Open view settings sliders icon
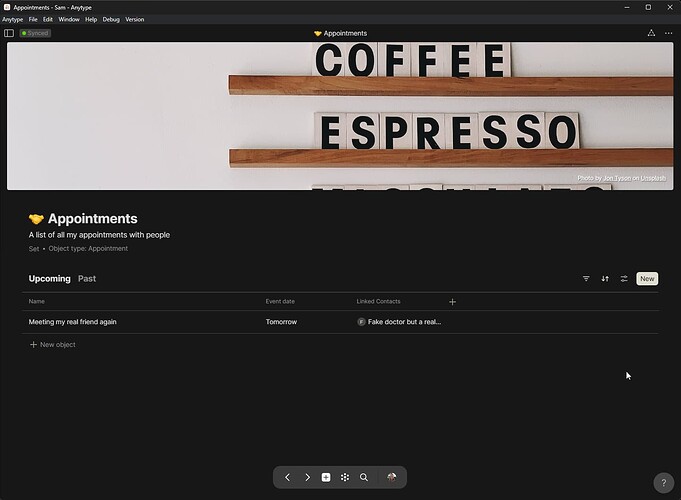 click(x=624, y=278)
